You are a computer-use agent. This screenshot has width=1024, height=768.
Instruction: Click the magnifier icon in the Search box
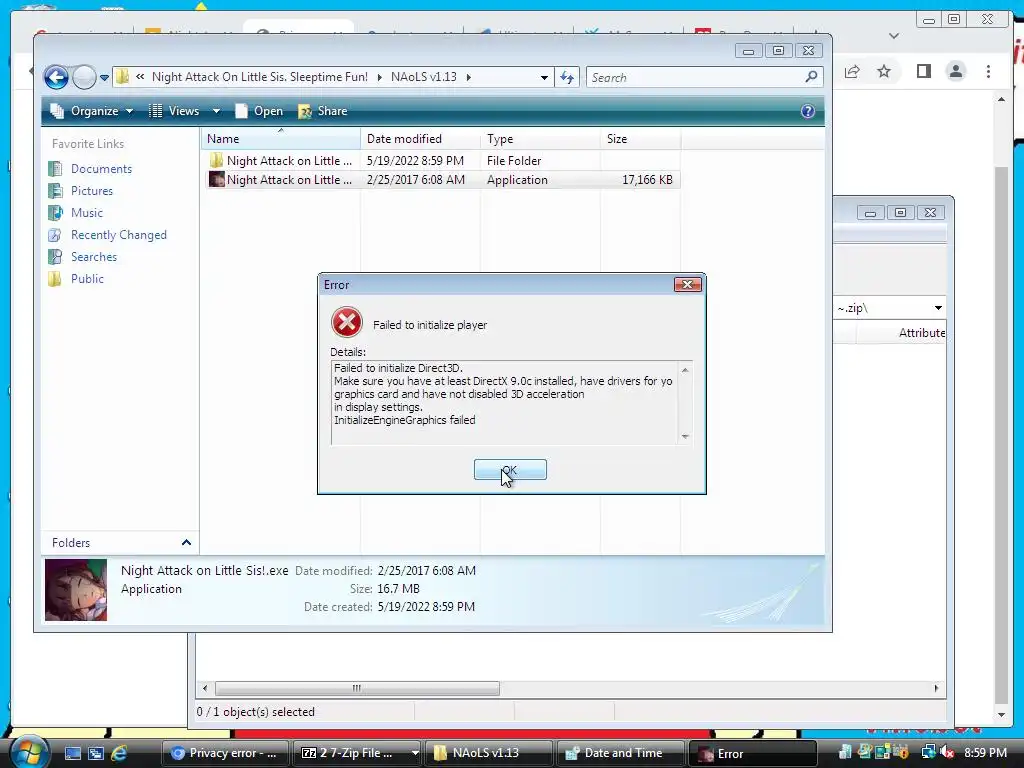811,77
